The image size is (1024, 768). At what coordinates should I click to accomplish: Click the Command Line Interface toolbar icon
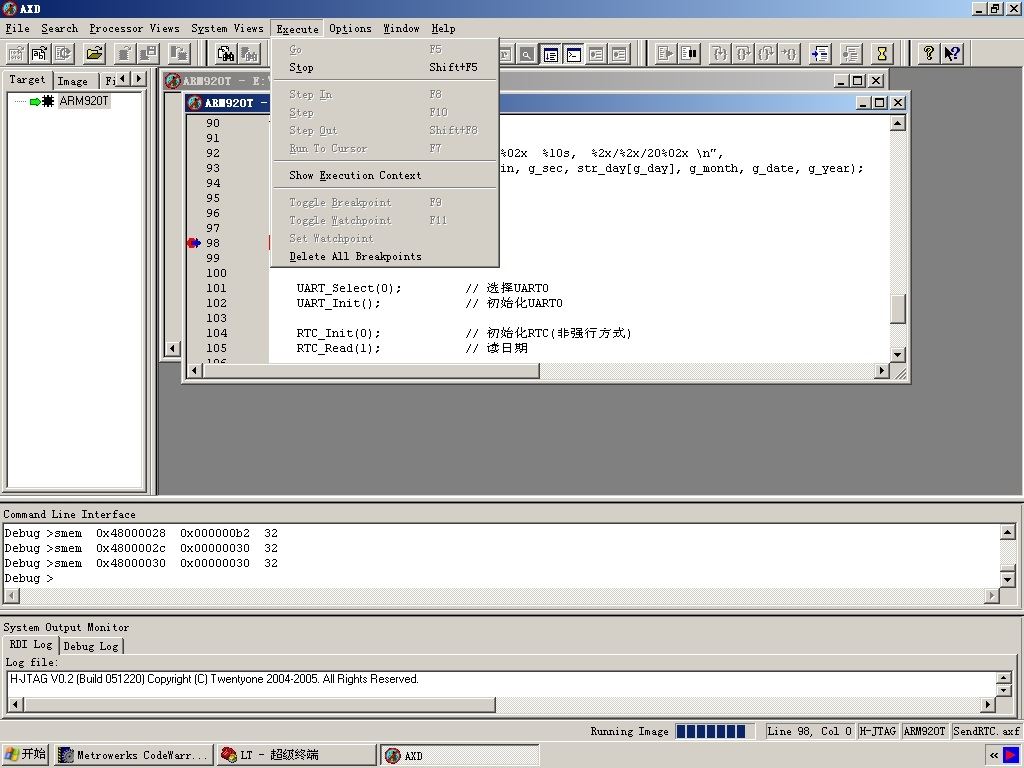[573, 54]
